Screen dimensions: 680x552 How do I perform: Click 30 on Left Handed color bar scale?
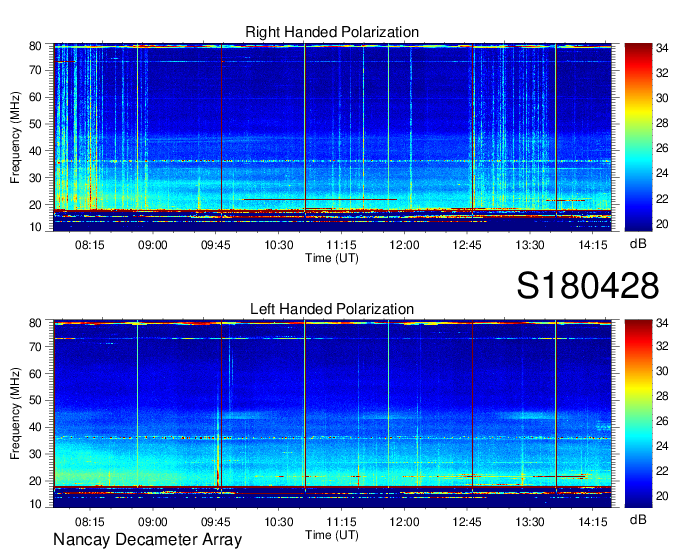click(x=662, y=371)
